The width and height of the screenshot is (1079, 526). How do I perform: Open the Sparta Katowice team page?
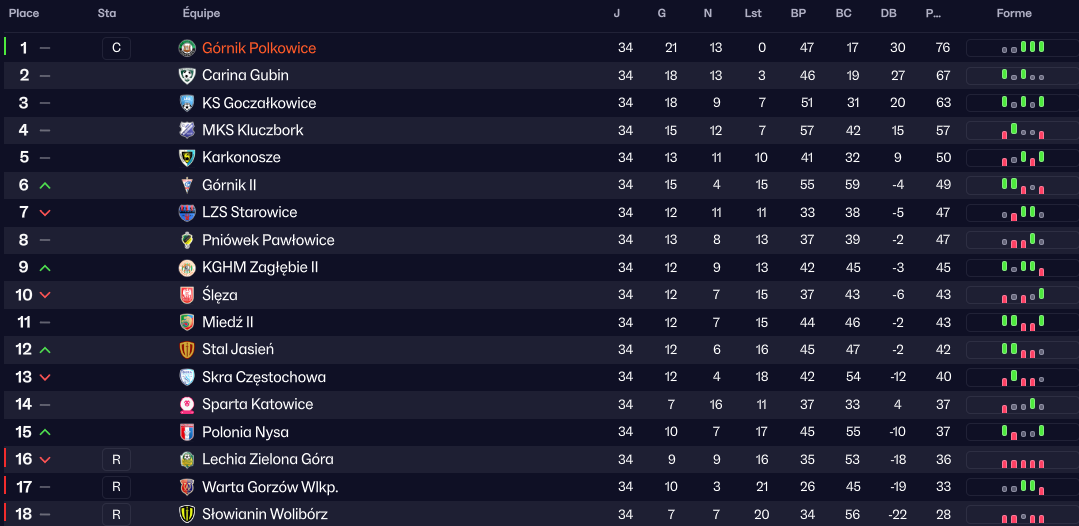[x=257, y=404]
